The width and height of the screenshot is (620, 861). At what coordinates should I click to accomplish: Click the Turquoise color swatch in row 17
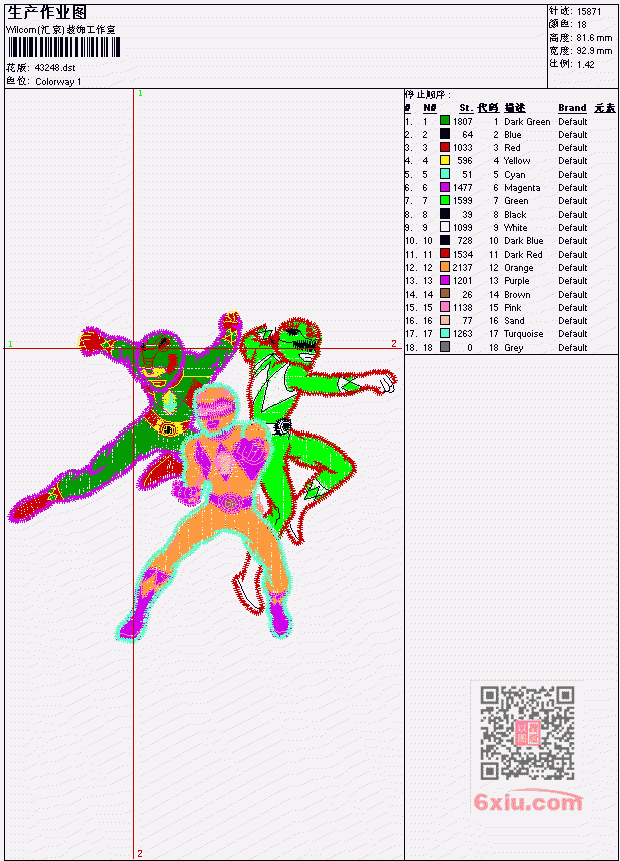pos(445,333)
